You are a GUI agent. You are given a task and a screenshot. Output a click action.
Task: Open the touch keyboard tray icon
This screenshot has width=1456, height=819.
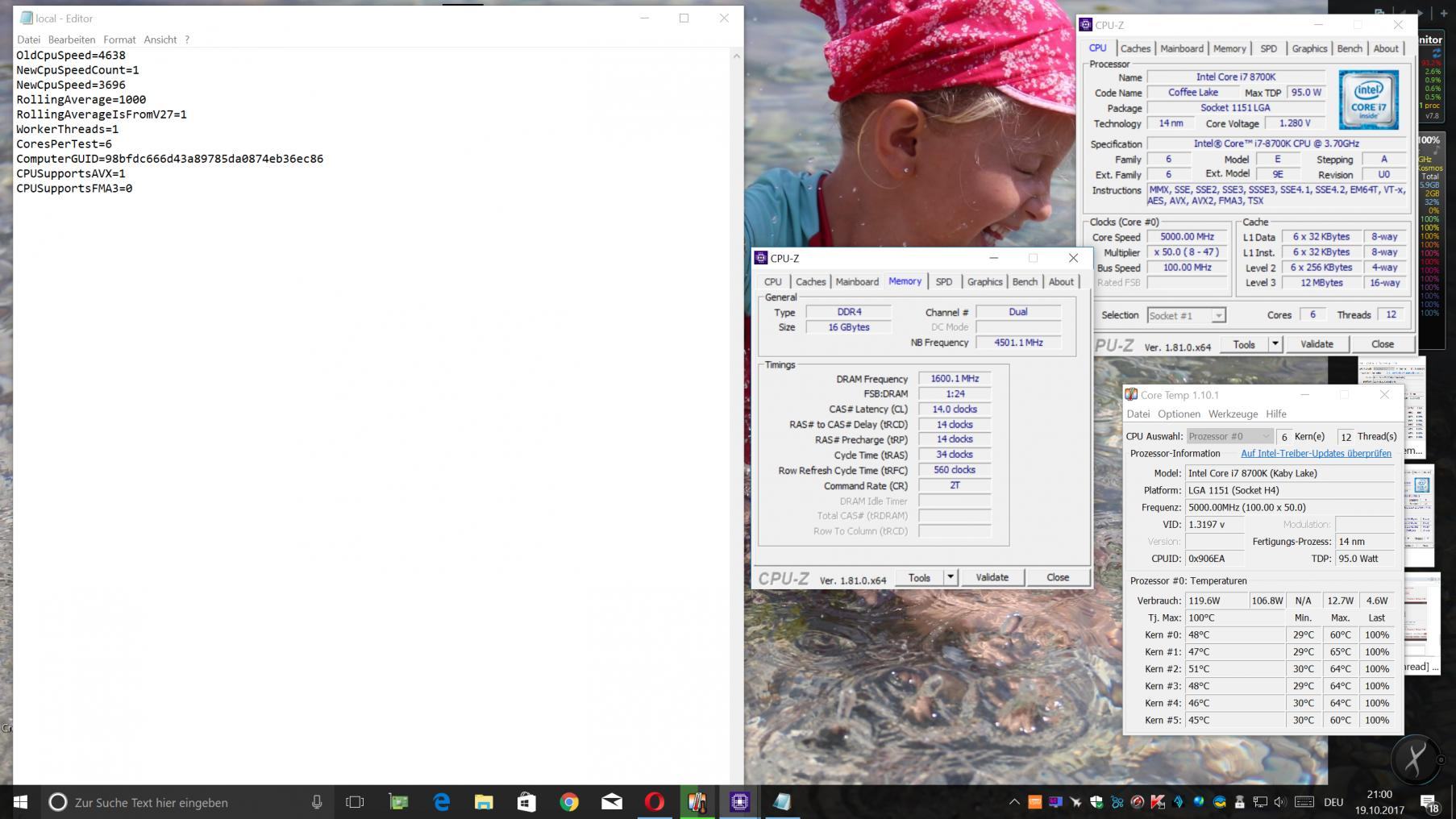tap(1304, 802)
